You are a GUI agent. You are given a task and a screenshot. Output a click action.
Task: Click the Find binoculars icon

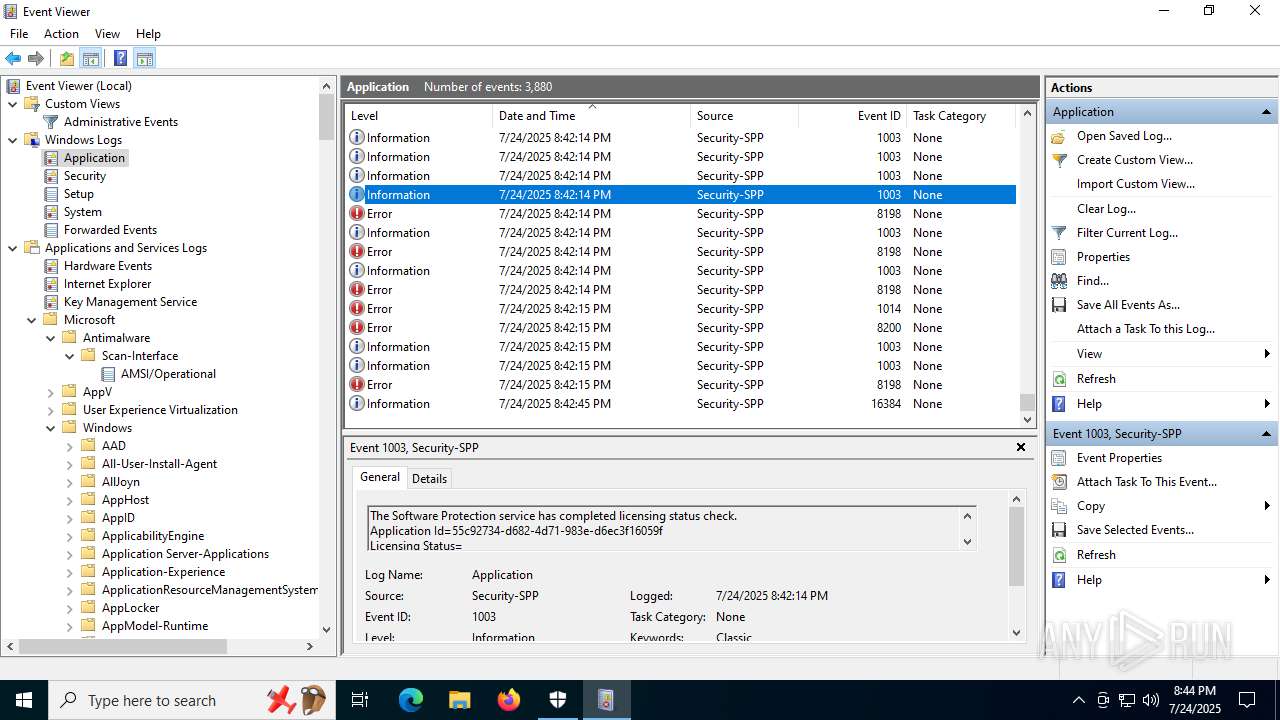tap(1059, 281)
